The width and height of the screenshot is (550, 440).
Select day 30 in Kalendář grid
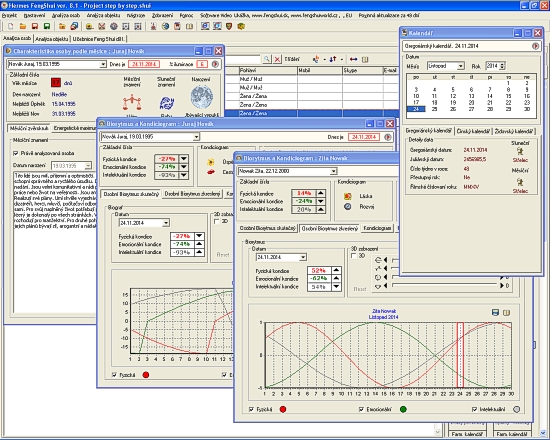pyautogui.click(x=527, y=109)
